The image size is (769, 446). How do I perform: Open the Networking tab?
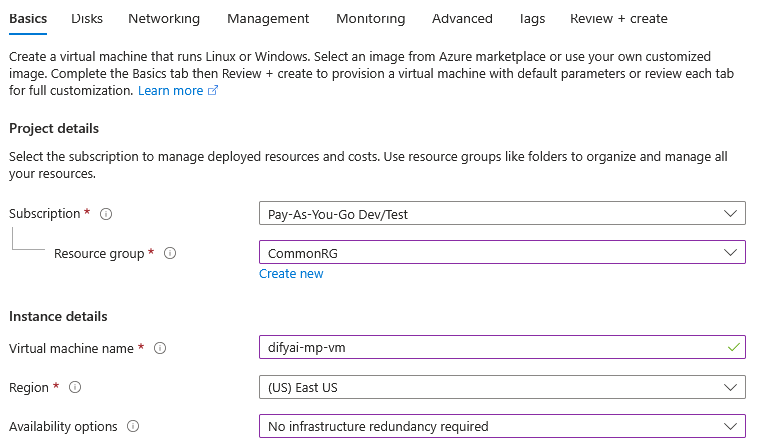point(164,19)
